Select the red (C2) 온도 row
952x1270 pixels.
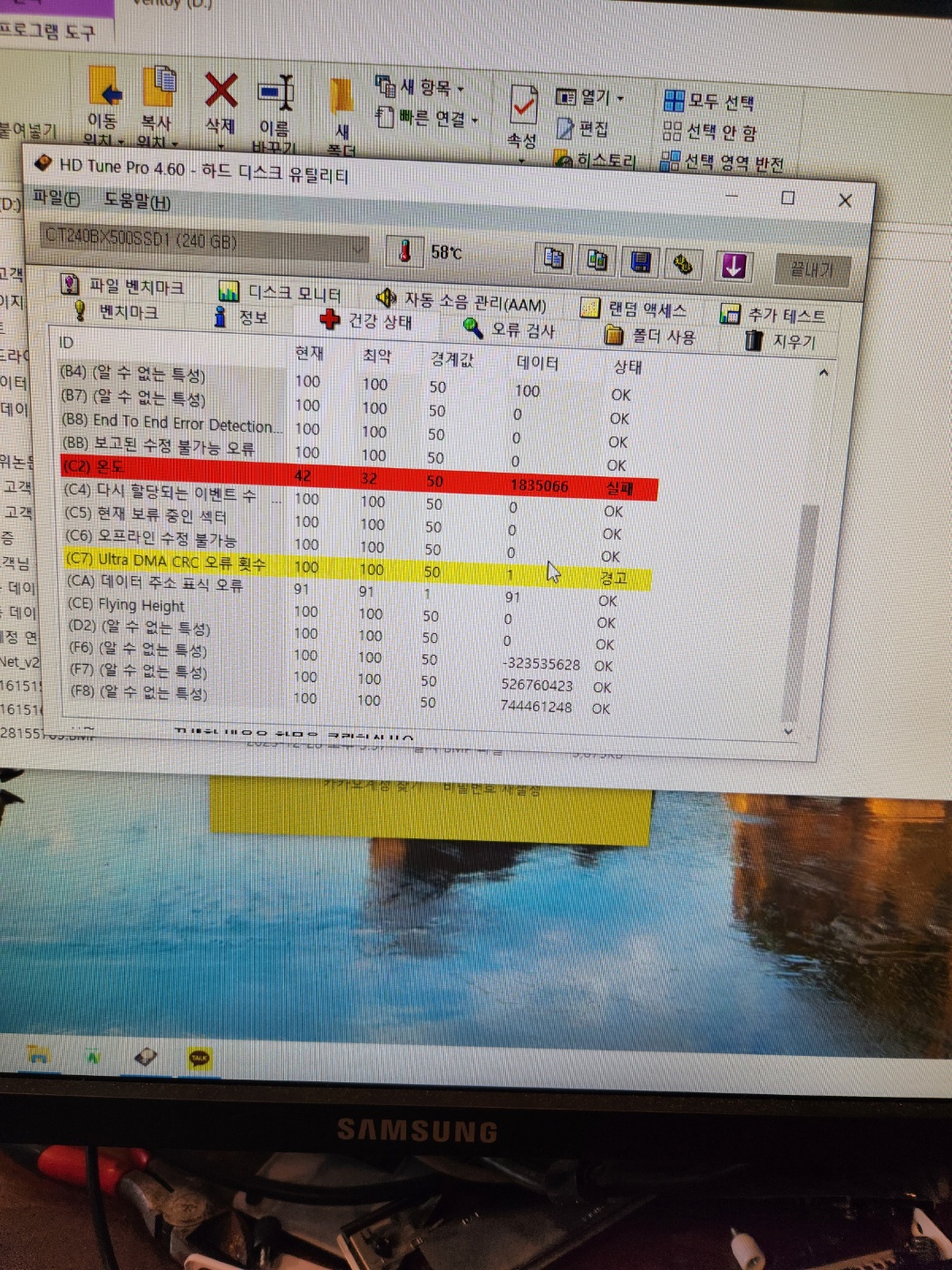point(359,477)
